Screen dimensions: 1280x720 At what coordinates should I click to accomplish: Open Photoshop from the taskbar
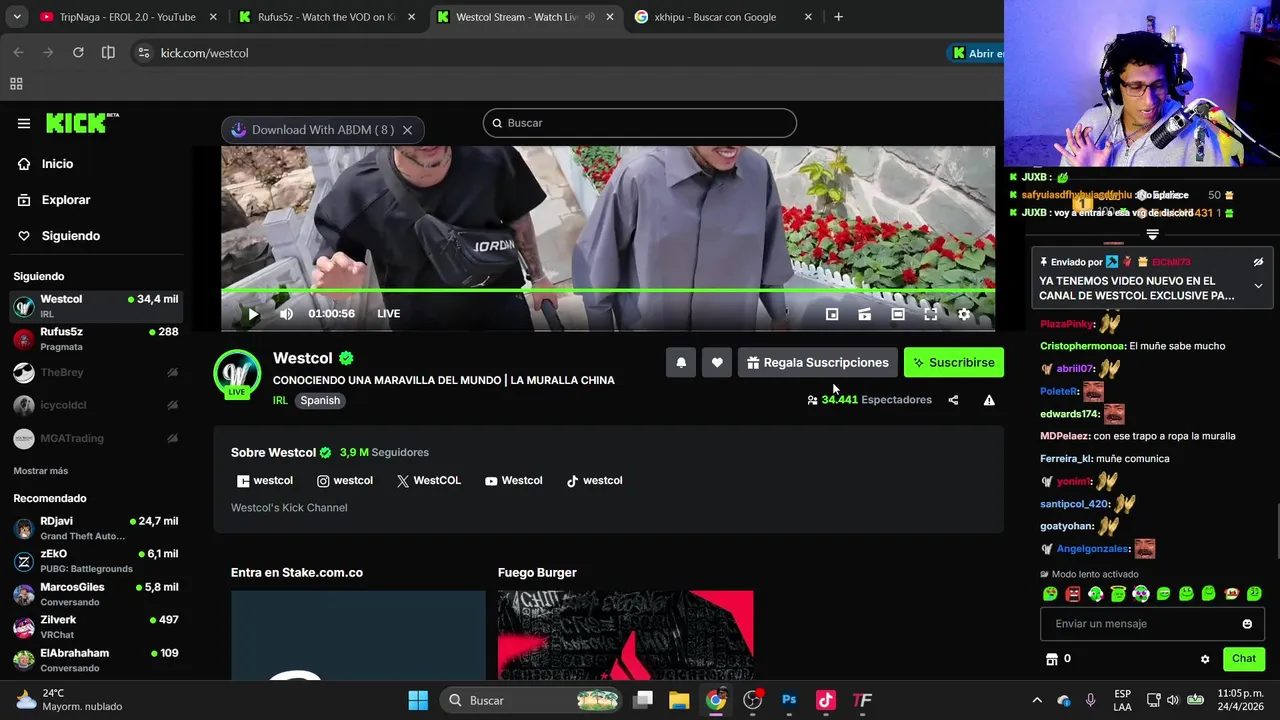[x=789, y=700]
